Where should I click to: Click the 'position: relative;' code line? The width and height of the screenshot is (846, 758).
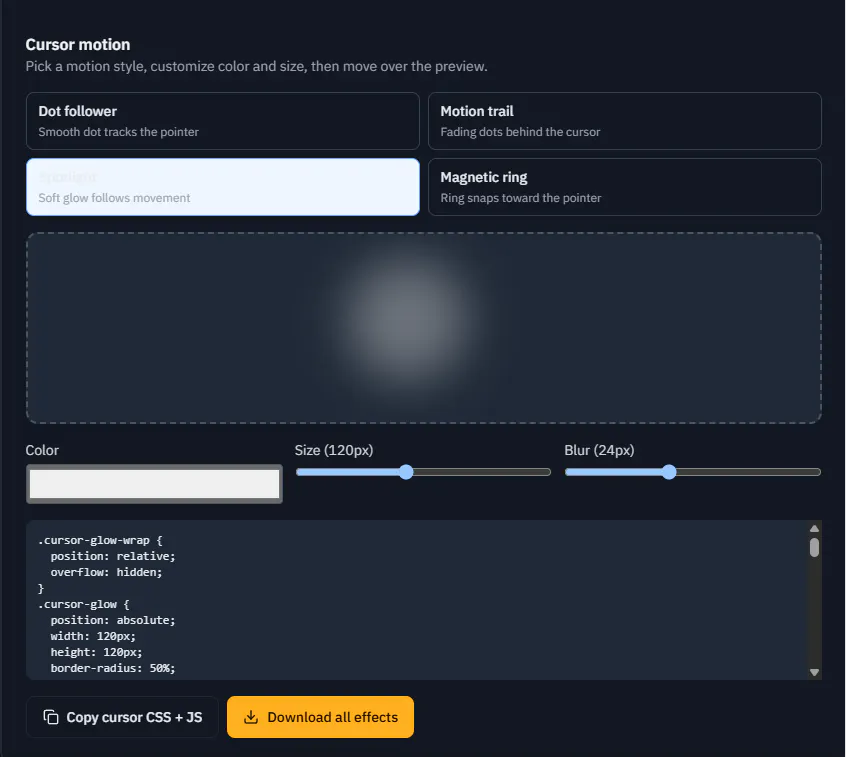113,556
